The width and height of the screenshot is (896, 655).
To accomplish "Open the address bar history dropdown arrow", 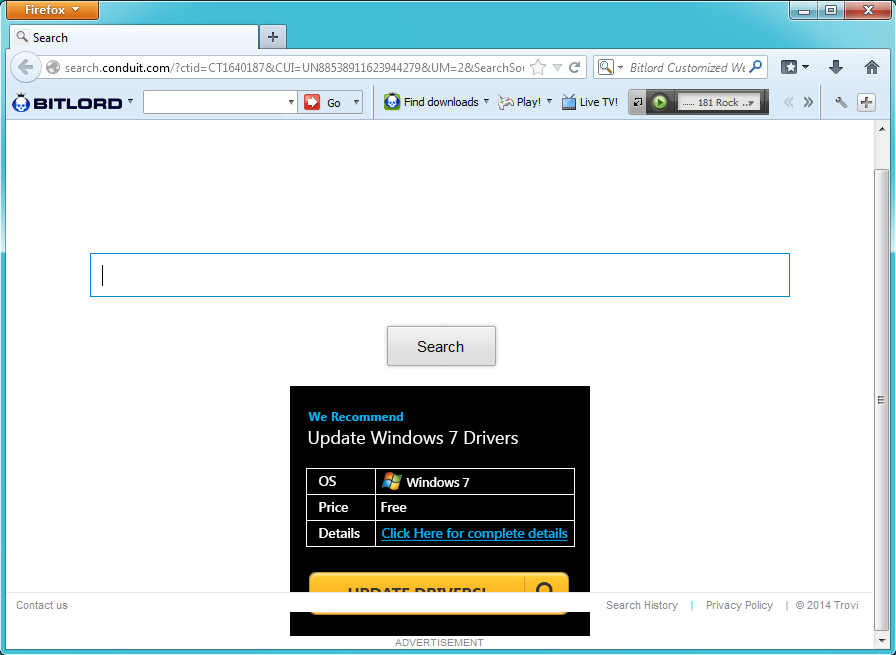I will [558, 67].
